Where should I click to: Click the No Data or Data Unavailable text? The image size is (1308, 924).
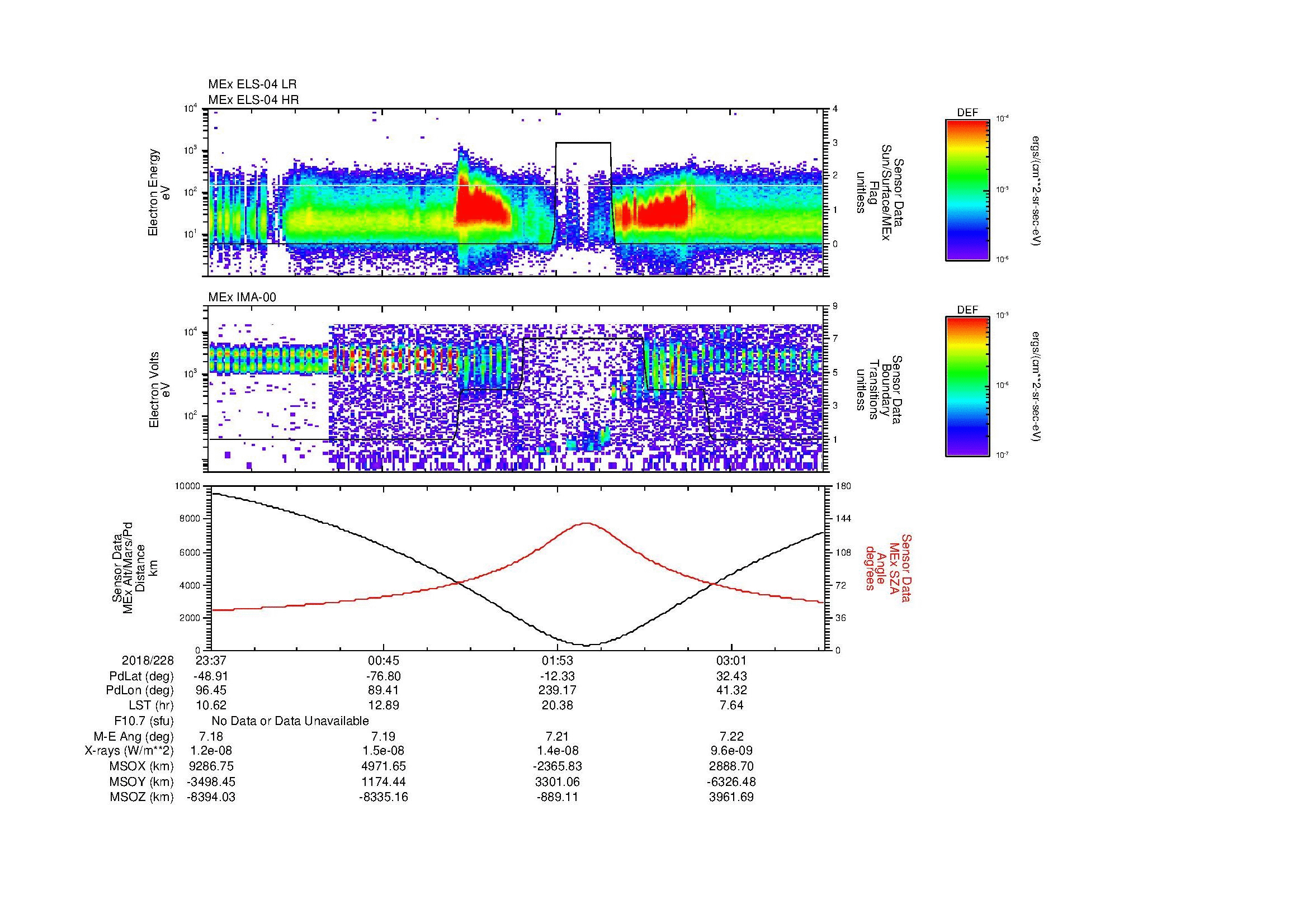click(x=290, y=721)
